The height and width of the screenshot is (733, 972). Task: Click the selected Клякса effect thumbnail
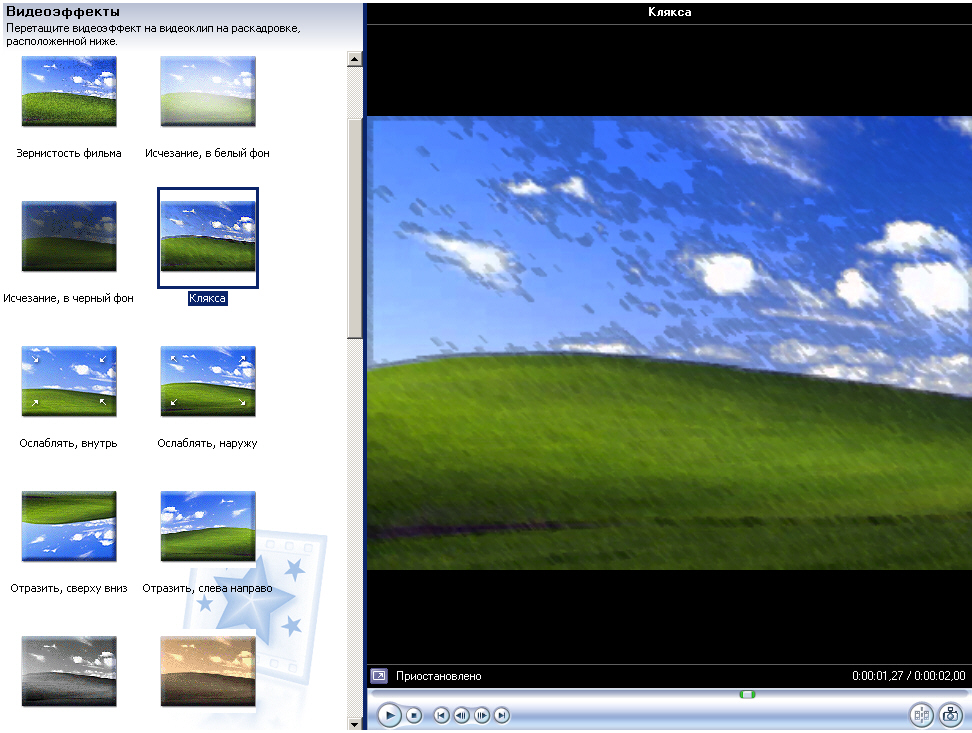208,236
